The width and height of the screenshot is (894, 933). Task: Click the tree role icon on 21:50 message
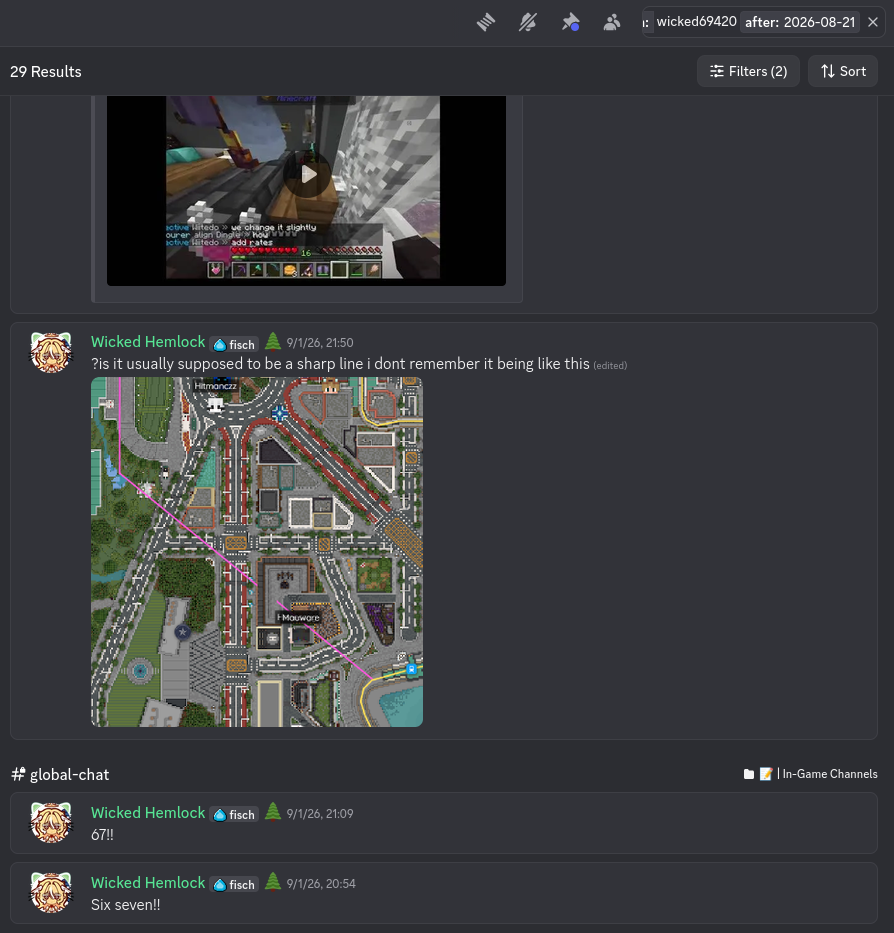[x=273, y=342]
